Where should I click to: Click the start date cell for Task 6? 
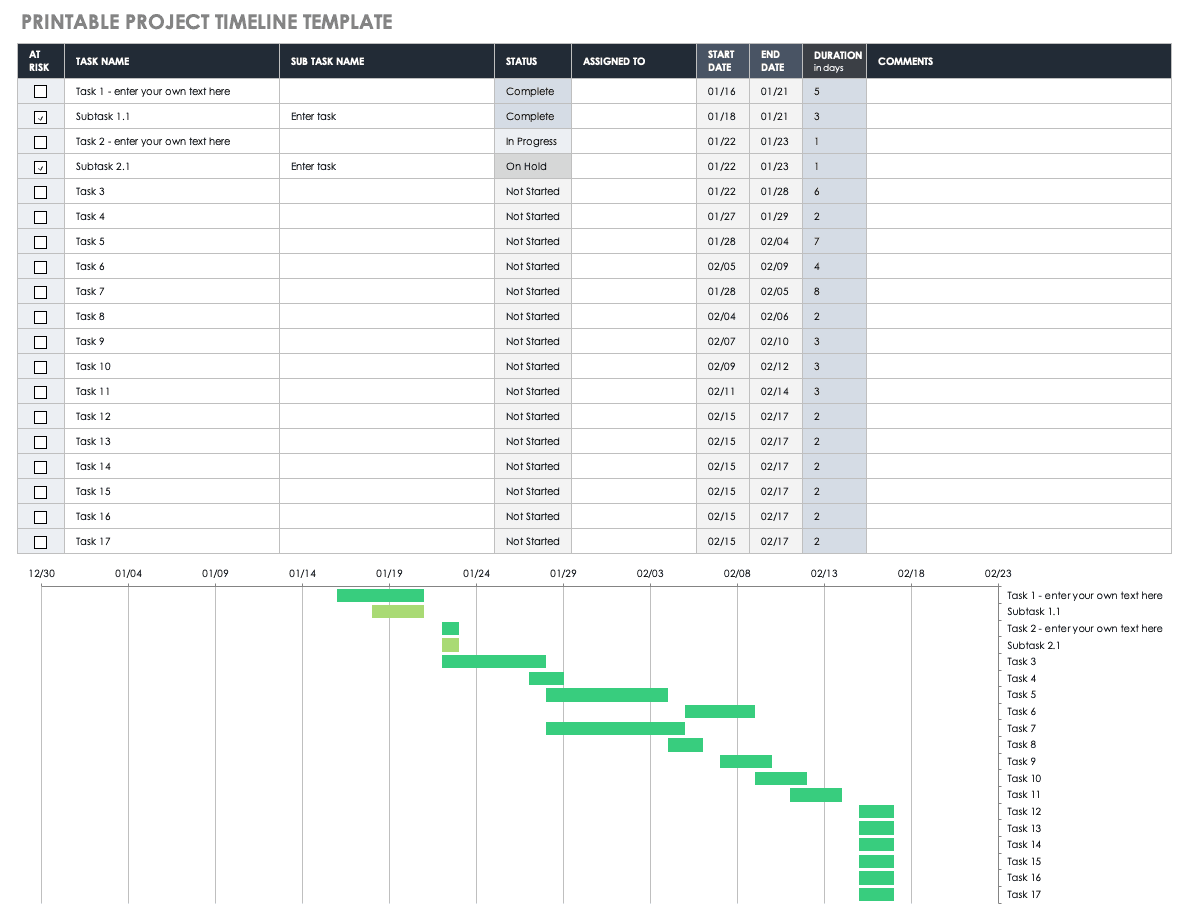pos(721,267)
